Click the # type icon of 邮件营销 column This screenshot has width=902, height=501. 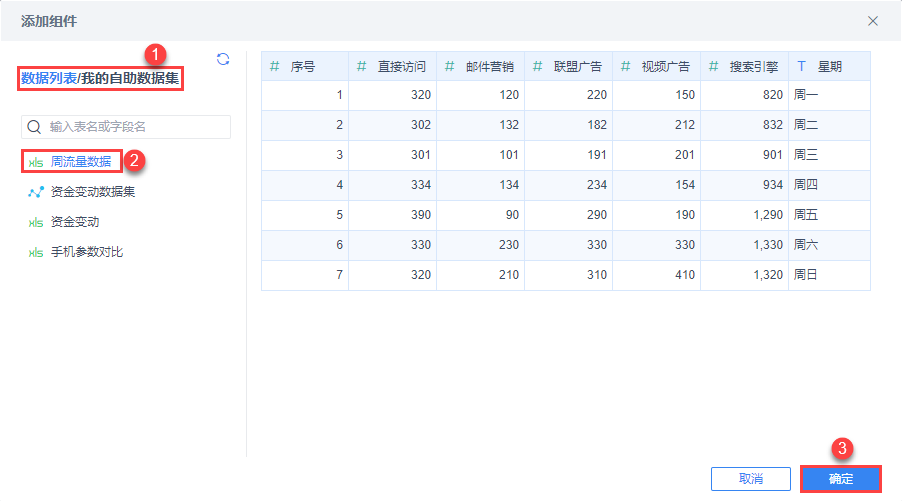point(450,67)
